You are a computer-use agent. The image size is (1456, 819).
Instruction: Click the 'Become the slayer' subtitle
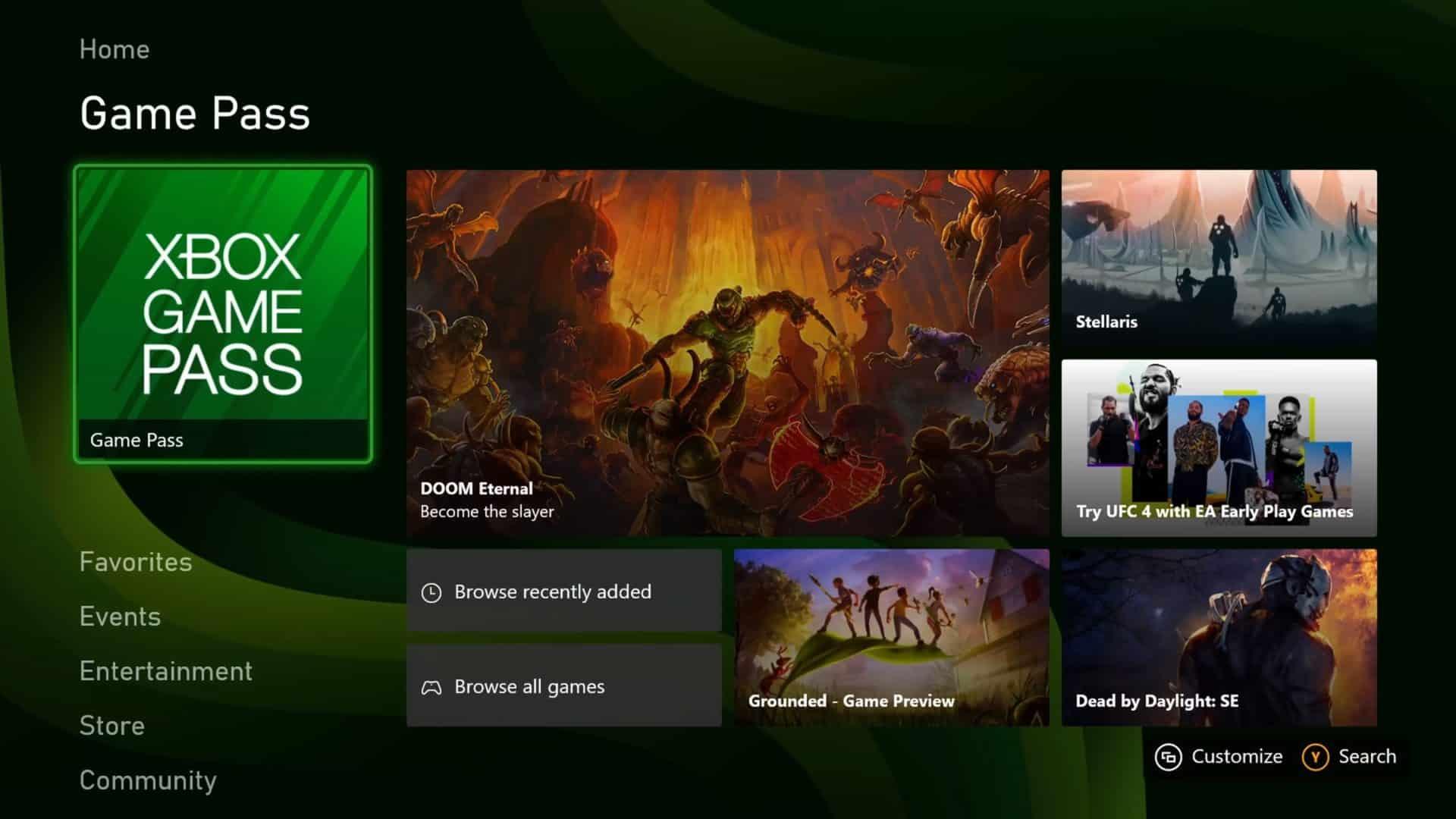487,512
